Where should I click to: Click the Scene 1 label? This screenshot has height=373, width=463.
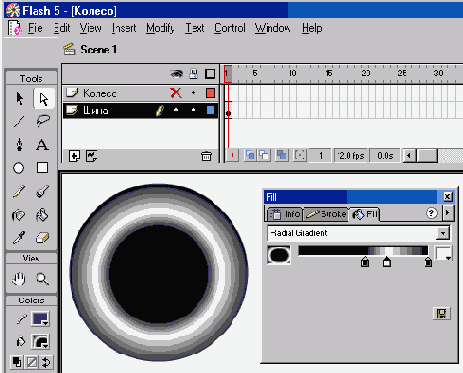[98, 50]
